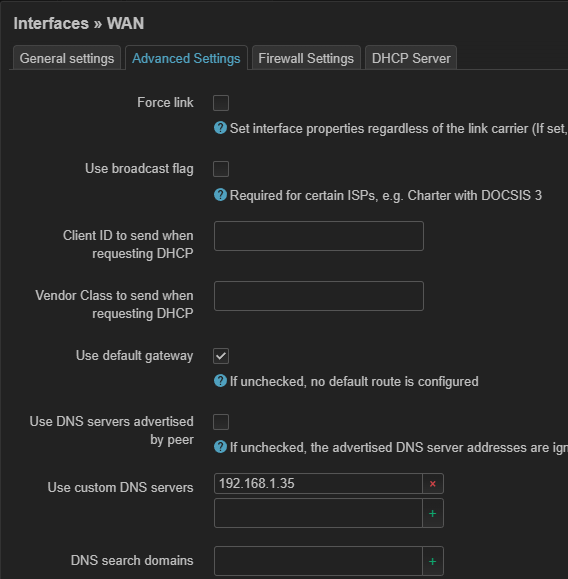
Task: Add a DNS search domain entry
Action: (x=433, y=561)
